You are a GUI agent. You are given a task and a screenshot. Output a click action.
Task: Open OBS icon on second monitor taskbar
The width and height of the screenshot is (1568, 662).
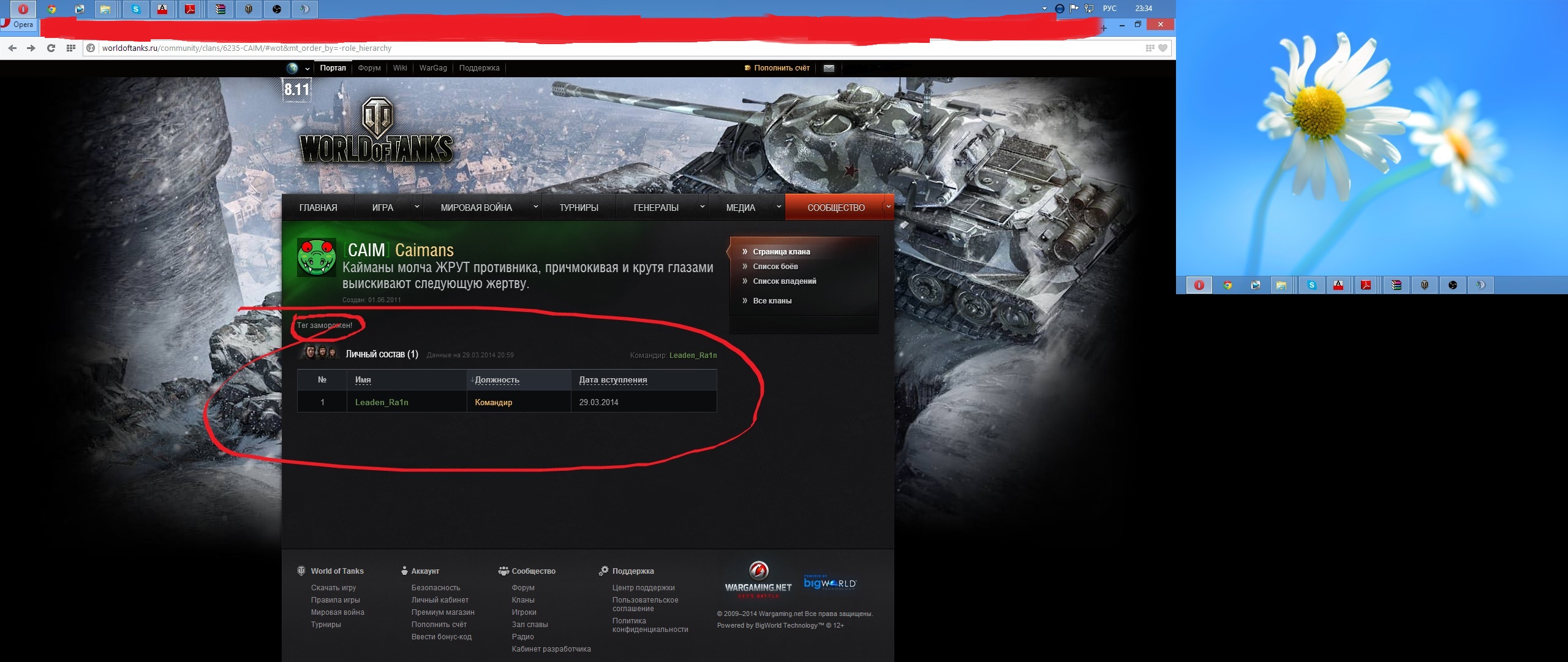click(x=1453, y=285)
